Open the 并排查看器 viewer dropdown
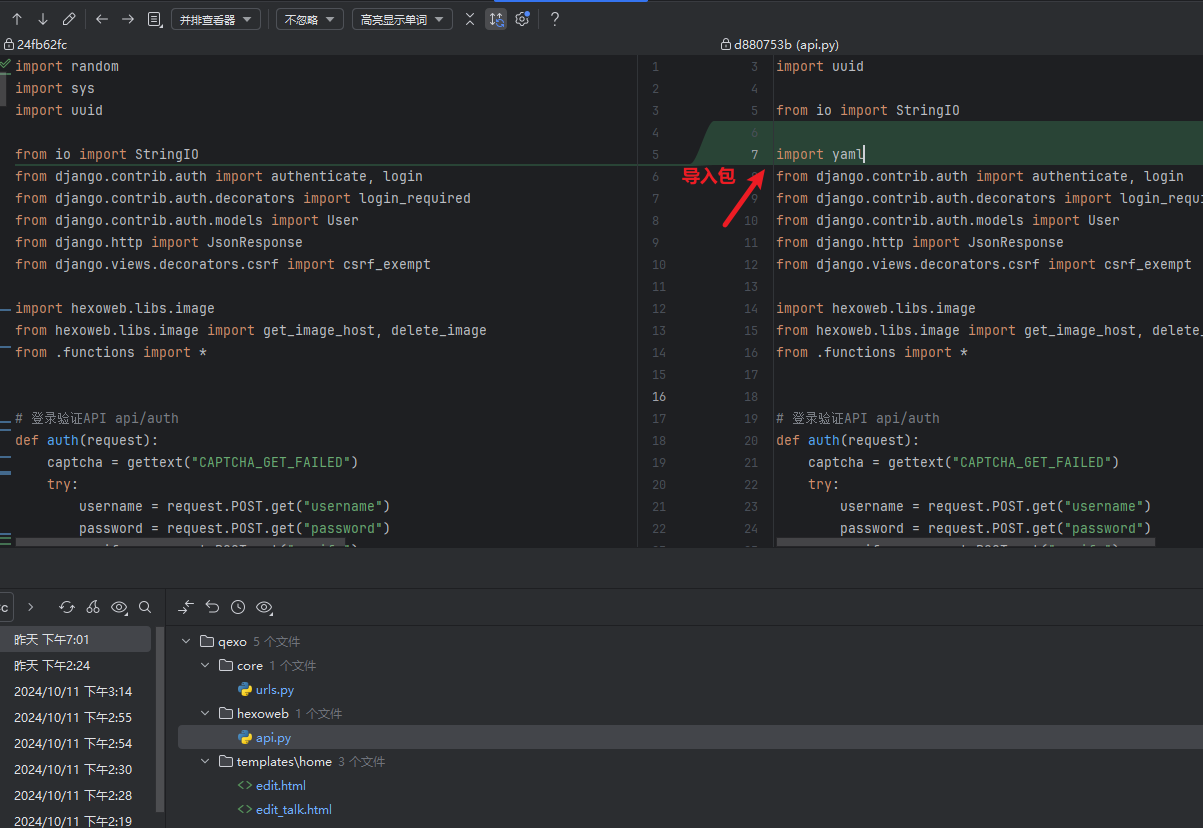Viewport: 1203px width, 828px height. pyautogui.click(x=216, y=19)
